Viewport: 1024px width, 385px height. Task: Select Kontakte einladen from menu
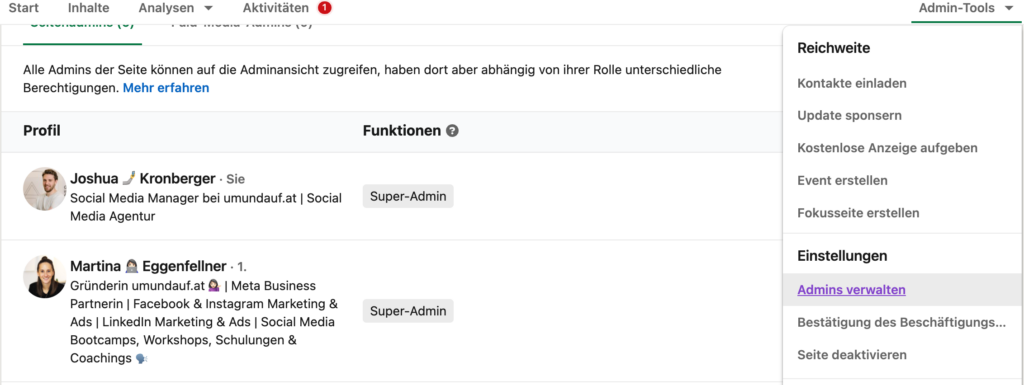pos(852,84)
